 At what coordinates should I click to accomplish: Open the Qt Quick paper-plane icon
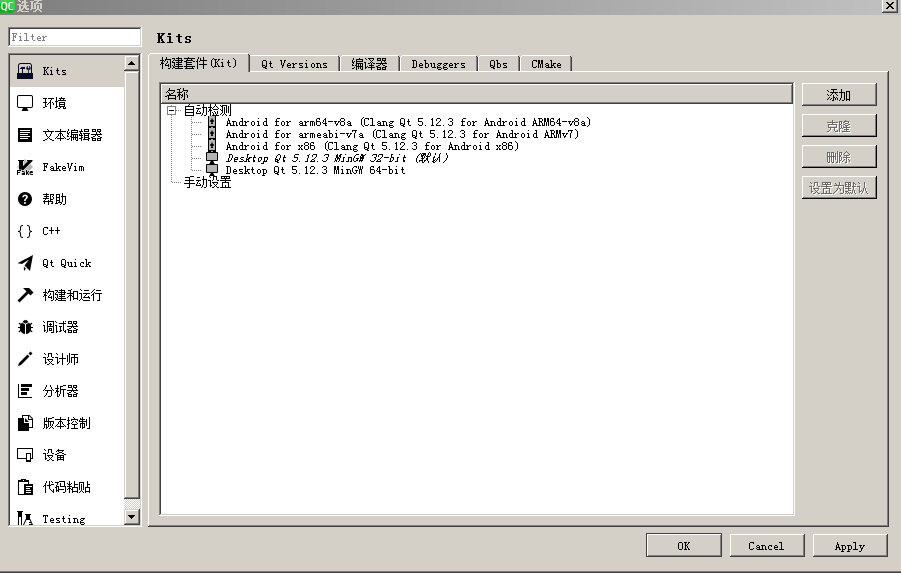tap(25, 263)
